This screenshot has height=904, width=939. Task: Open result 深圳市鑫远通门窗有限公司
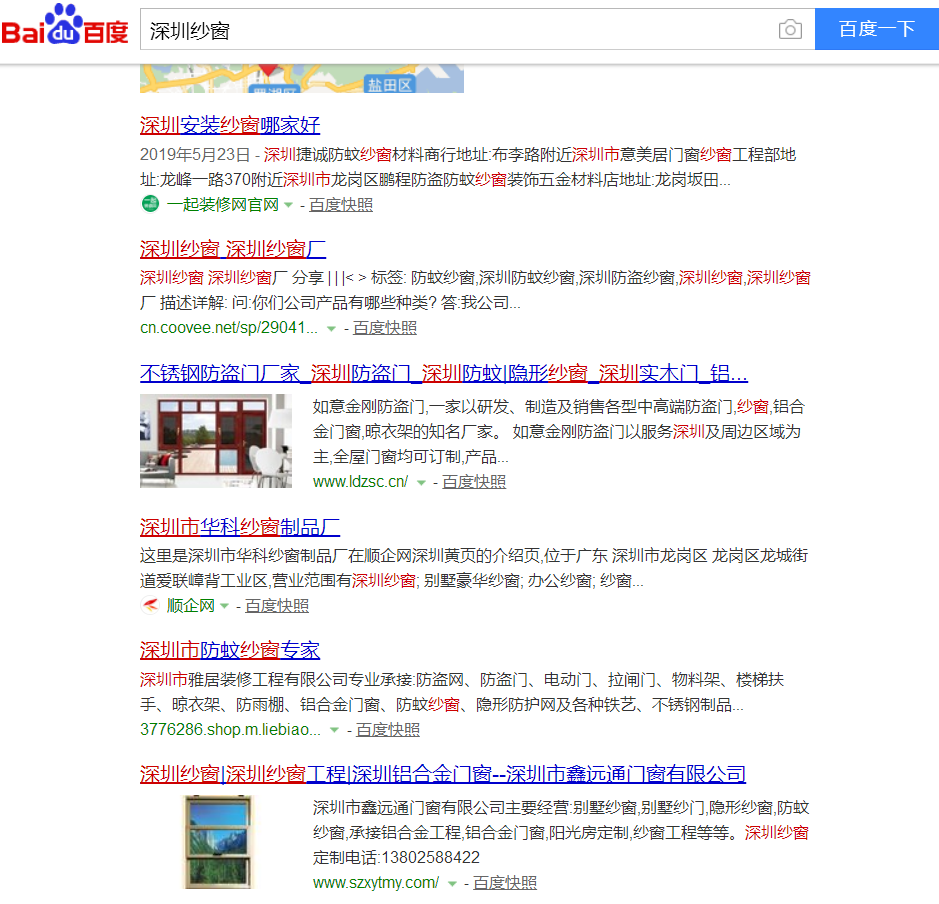[443, 774]
